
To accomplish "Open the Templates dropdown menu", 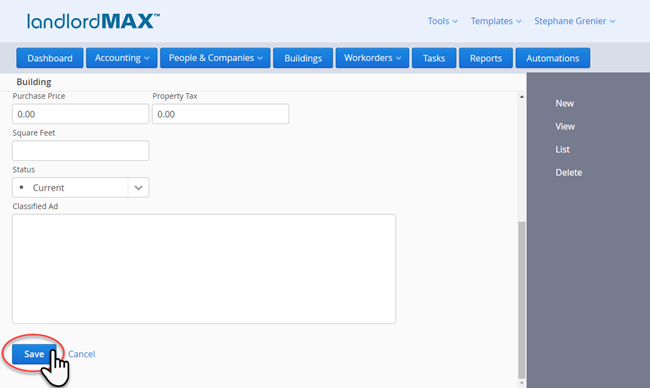I will pyautogui.click(x=496, y=21).
